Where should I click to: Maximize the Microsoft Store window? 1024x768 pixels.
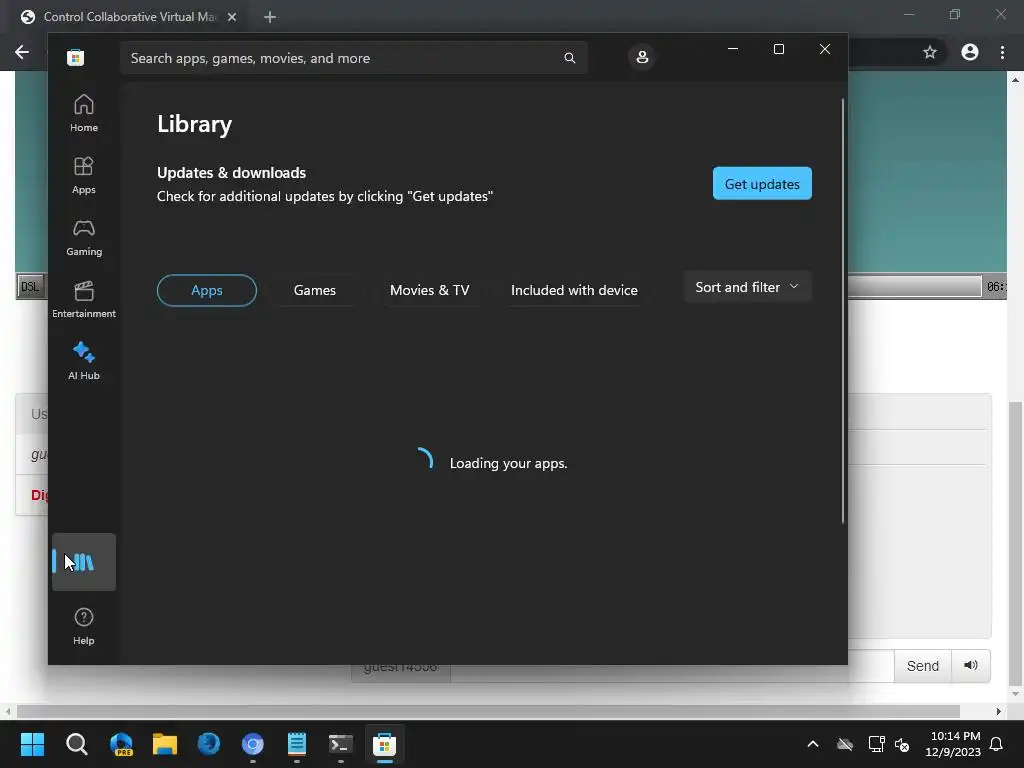click(x=778, y=49)
